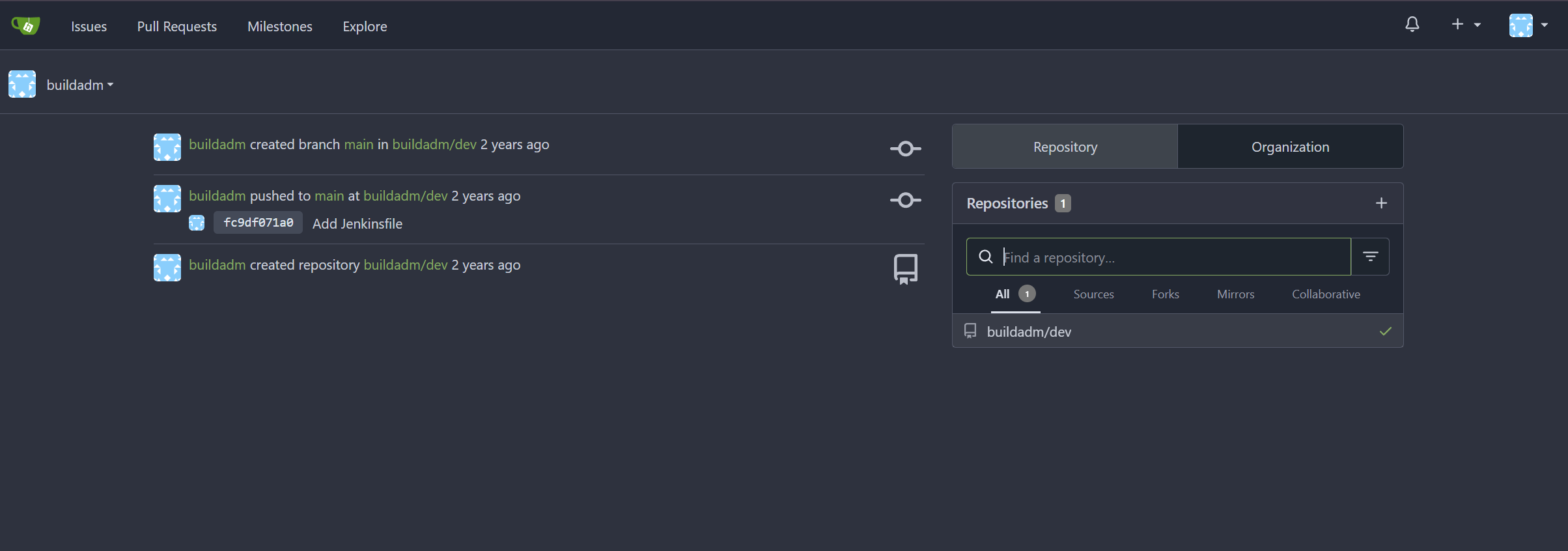The height and width of the screenshot is (551, 1568).
Task: Open the user profile avatar menu
Action: pos(1528,25)
